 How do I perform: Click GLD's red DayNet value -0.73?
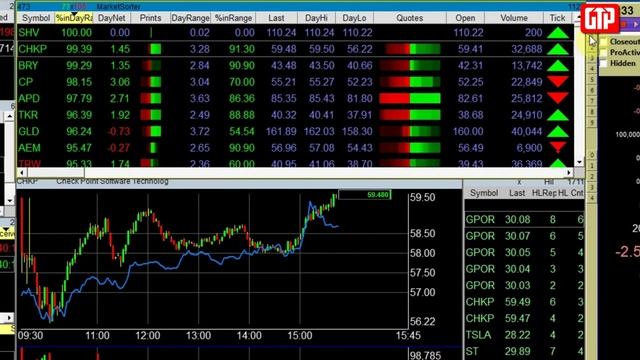(x=118, y=131)
